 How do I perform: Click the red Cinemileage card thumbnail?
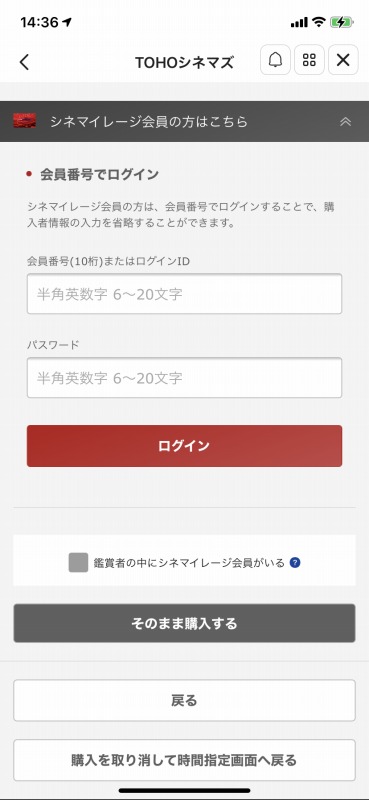coord(25,121)
